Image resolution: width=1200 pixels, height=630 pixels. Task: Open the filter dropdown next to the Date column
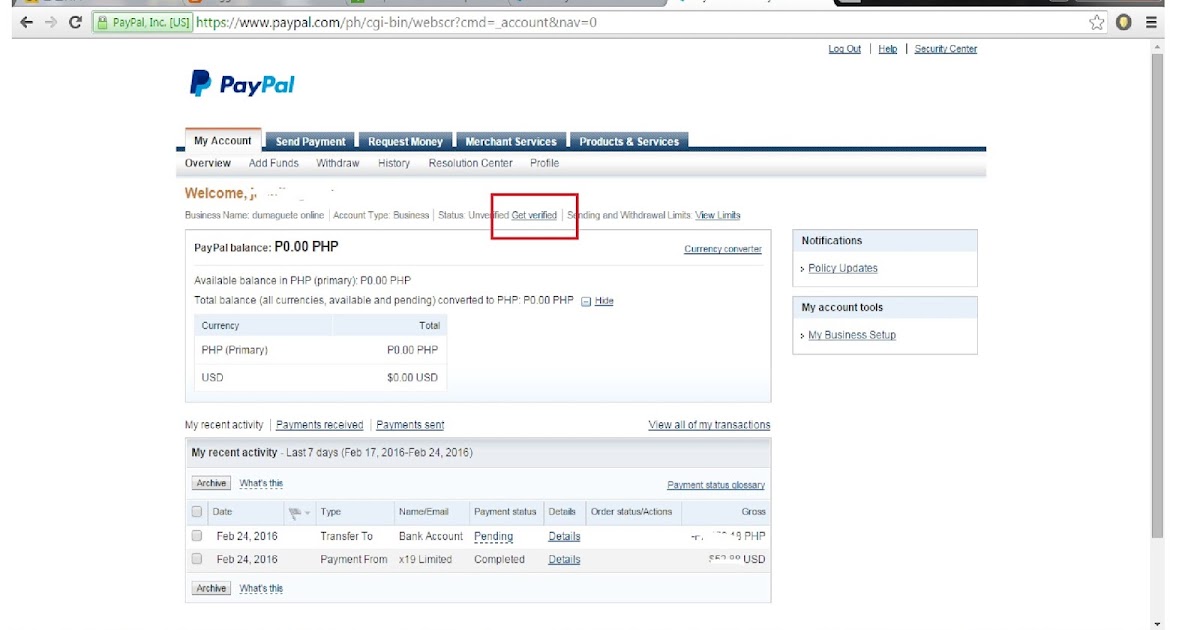(302, 511)
